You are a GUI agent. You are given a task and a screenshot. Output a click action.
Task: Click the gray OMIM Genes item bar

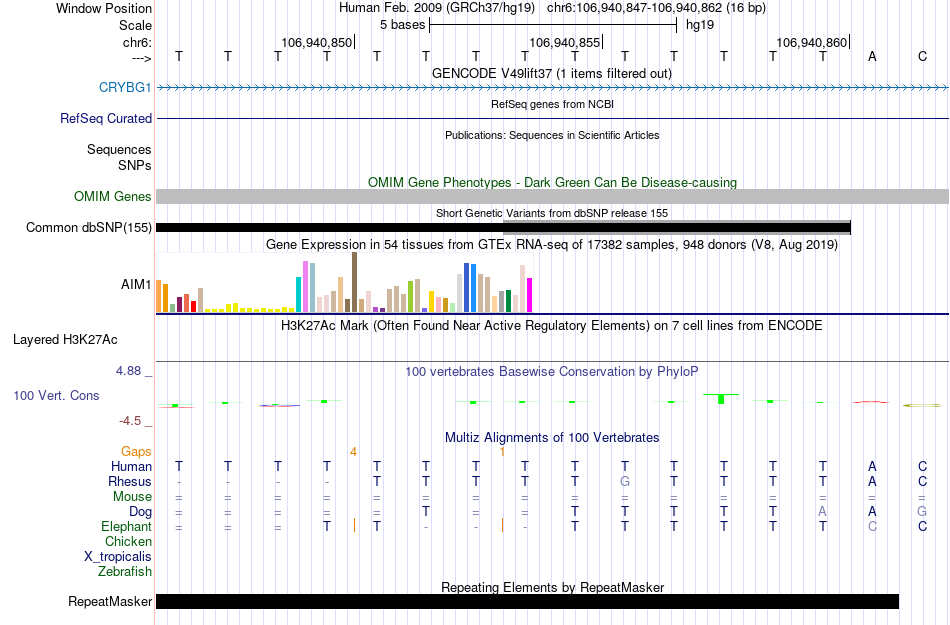tap(552, 196)
